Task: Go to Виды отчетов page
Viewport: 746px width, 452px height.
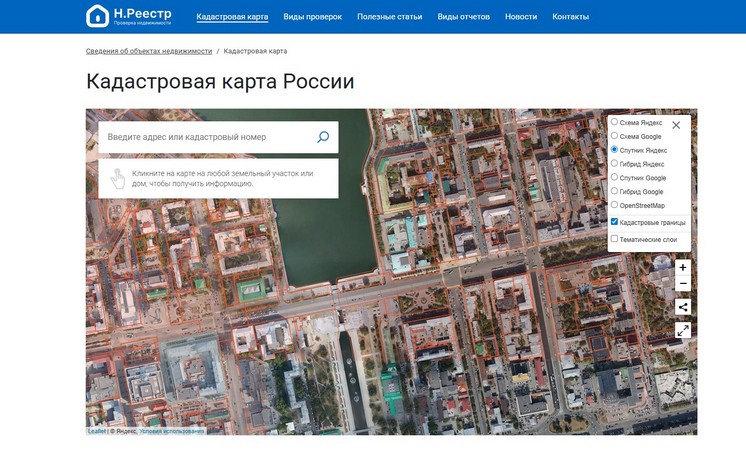Action: (463, 17)
